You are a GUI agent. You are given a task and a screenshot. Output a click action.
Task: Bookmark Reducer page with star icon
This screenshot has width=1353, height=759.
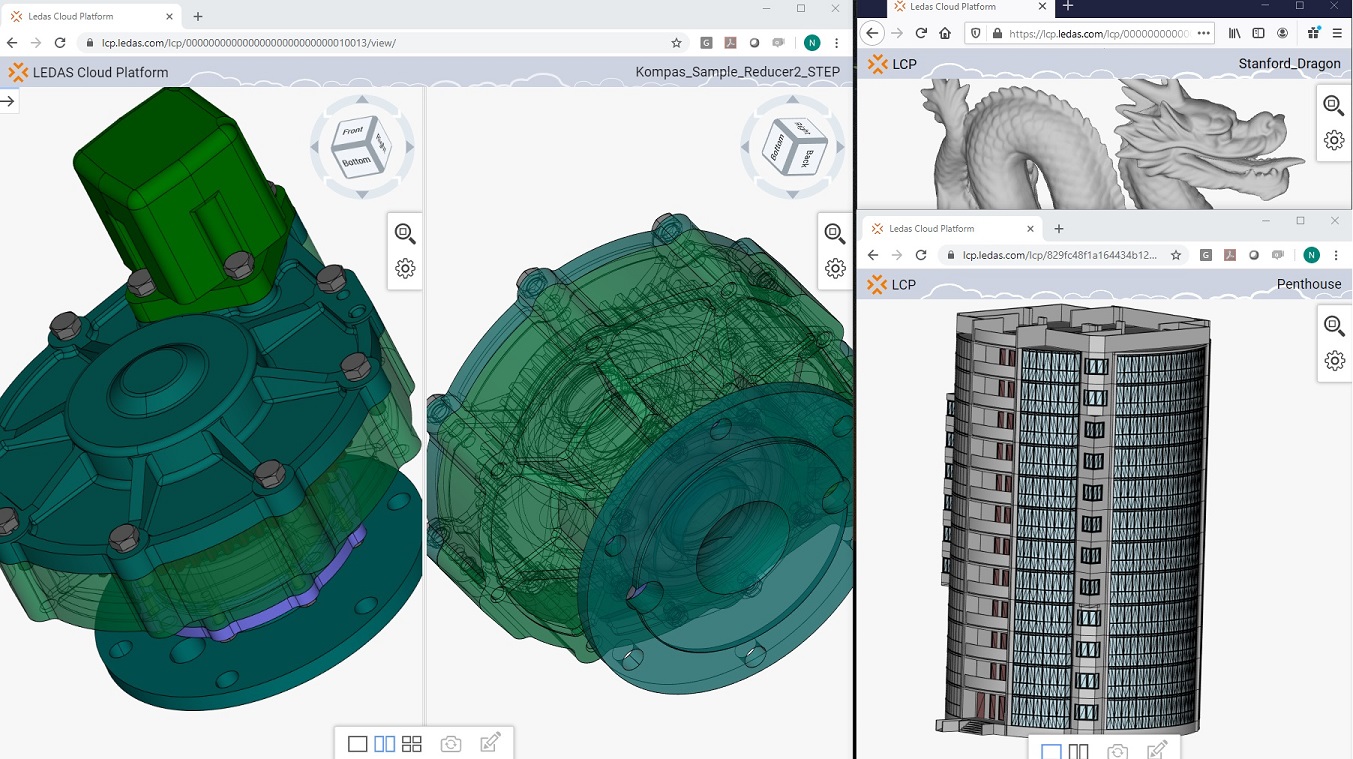[x=676, y=43]
